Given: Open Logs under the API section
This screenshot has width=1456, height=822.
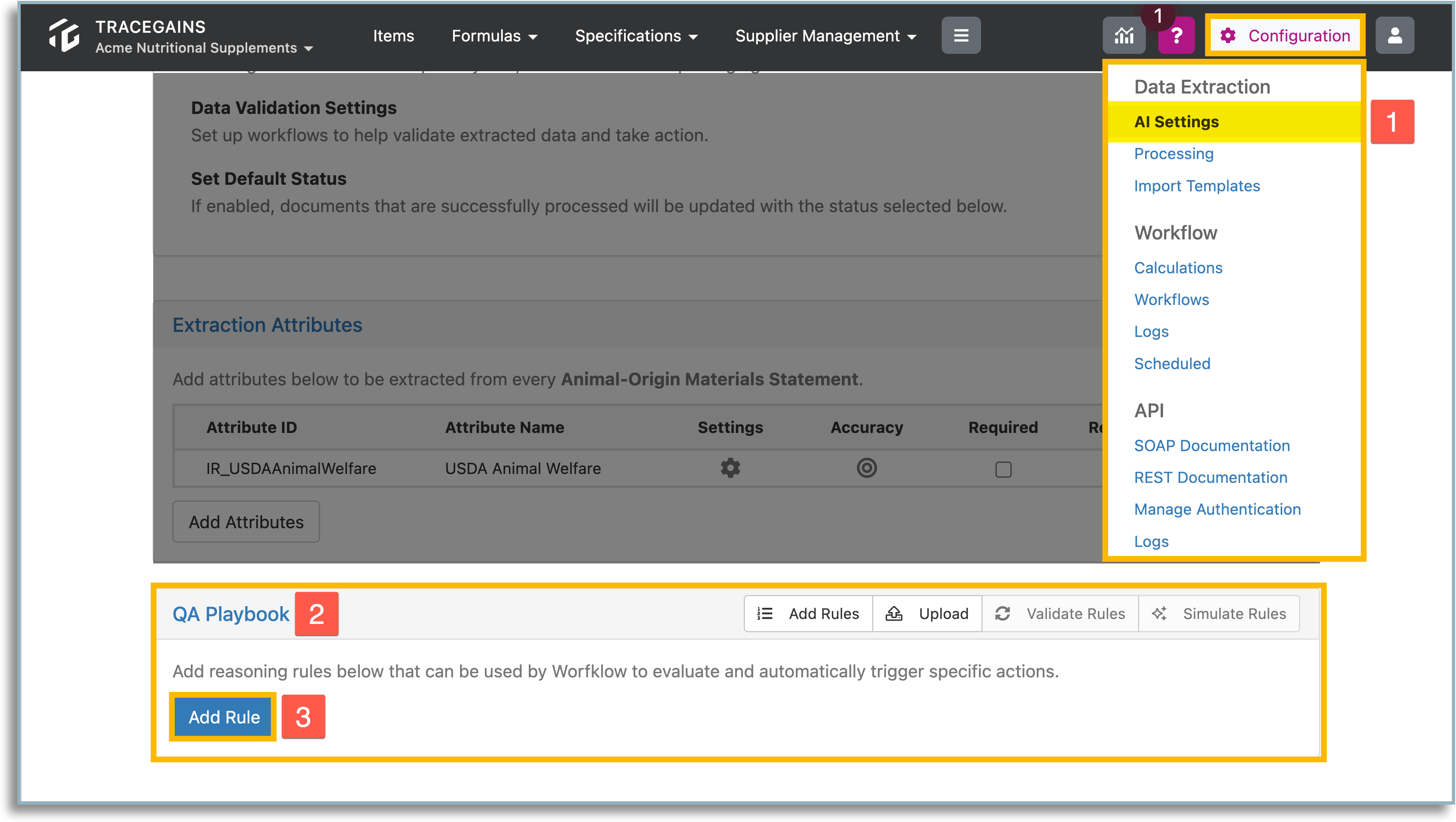Looking at the screenshot, I should [x=1151, y=542].
